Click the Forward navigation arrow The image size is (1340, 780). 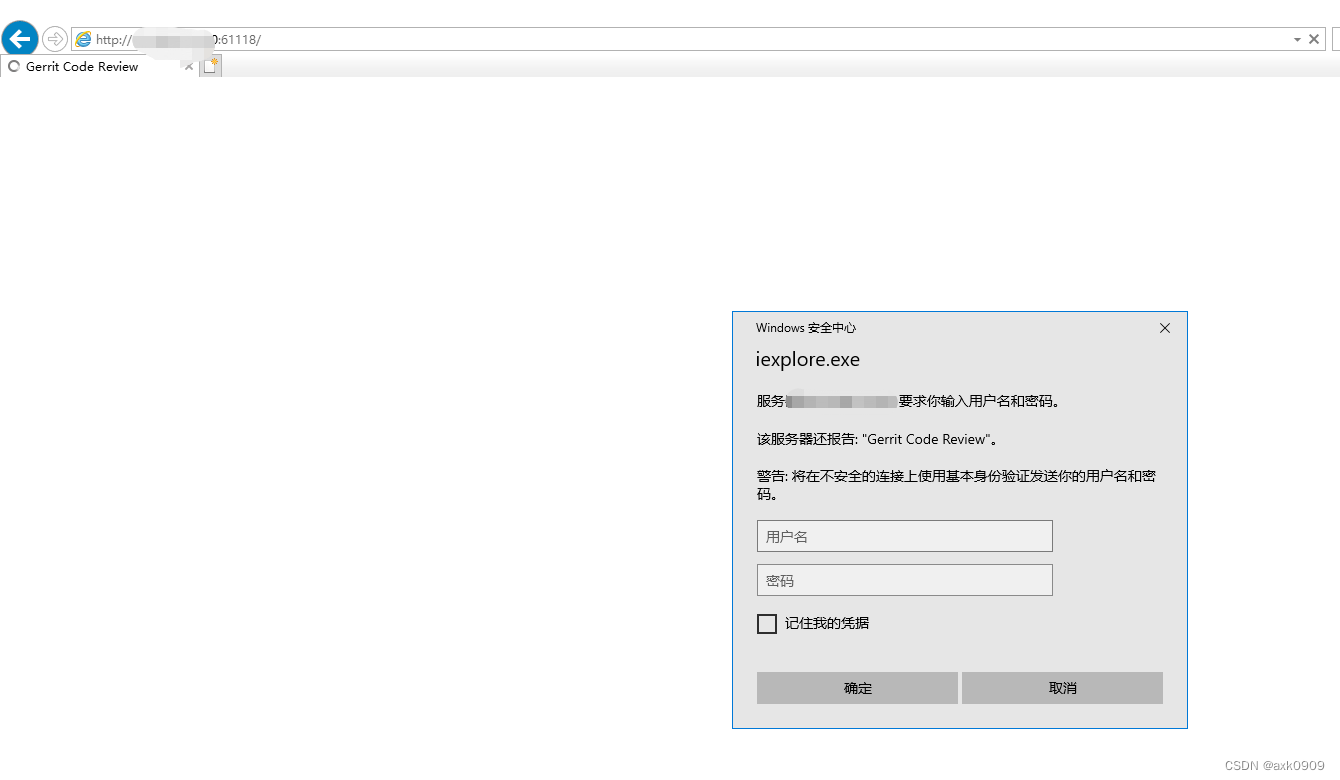(54, 38)
